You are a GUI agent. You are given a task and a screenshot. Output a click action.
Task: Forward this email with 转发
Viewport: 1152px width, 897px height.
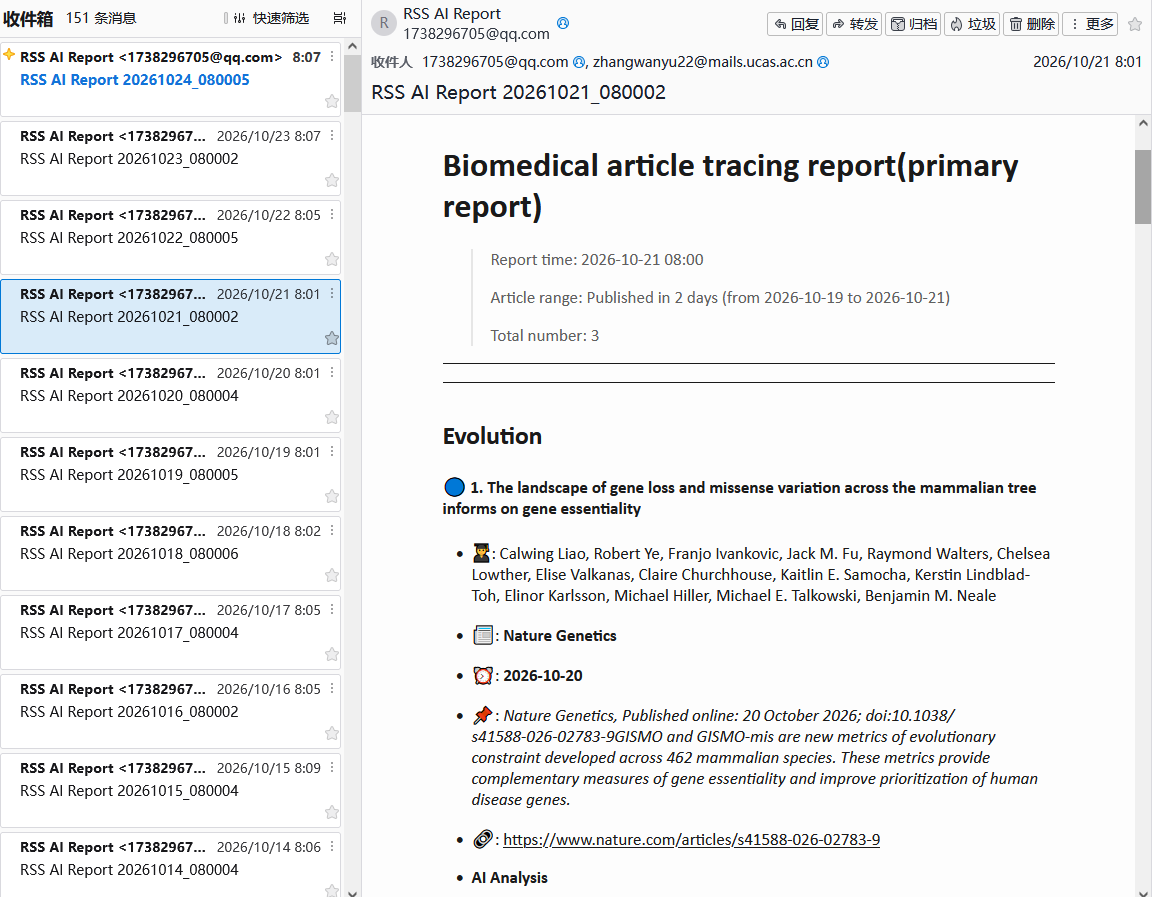point(854,24)
